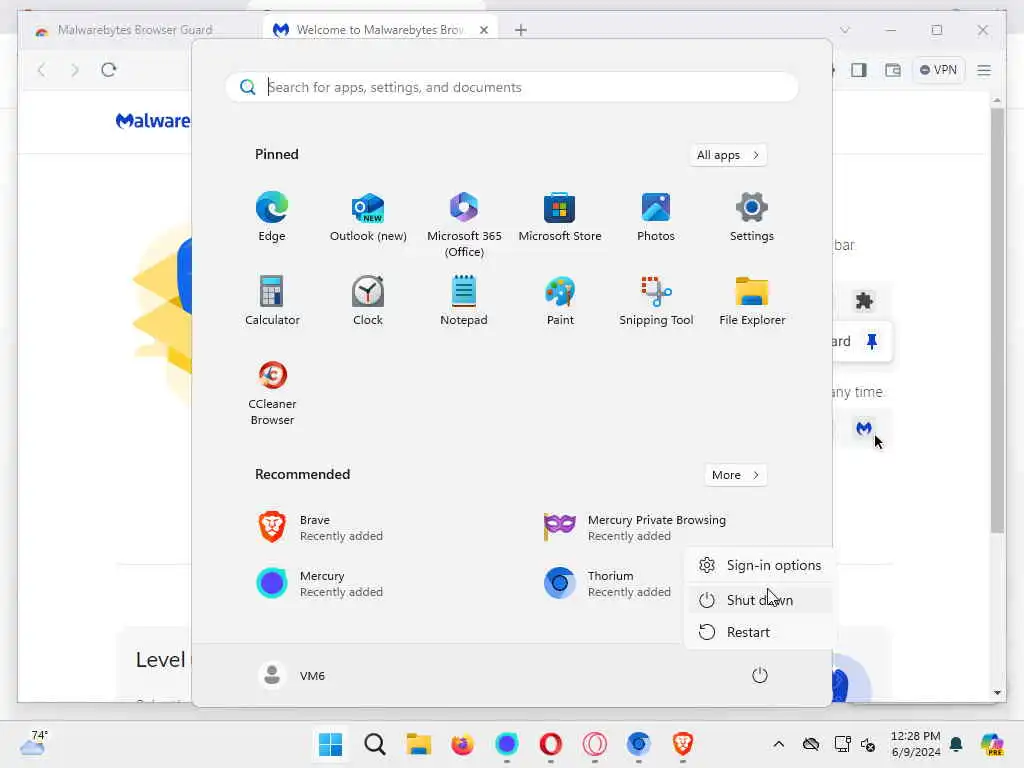Launch the Photos app
Image resolution: width=1024 pixels, height=768 pixels.
coord(656,217)
